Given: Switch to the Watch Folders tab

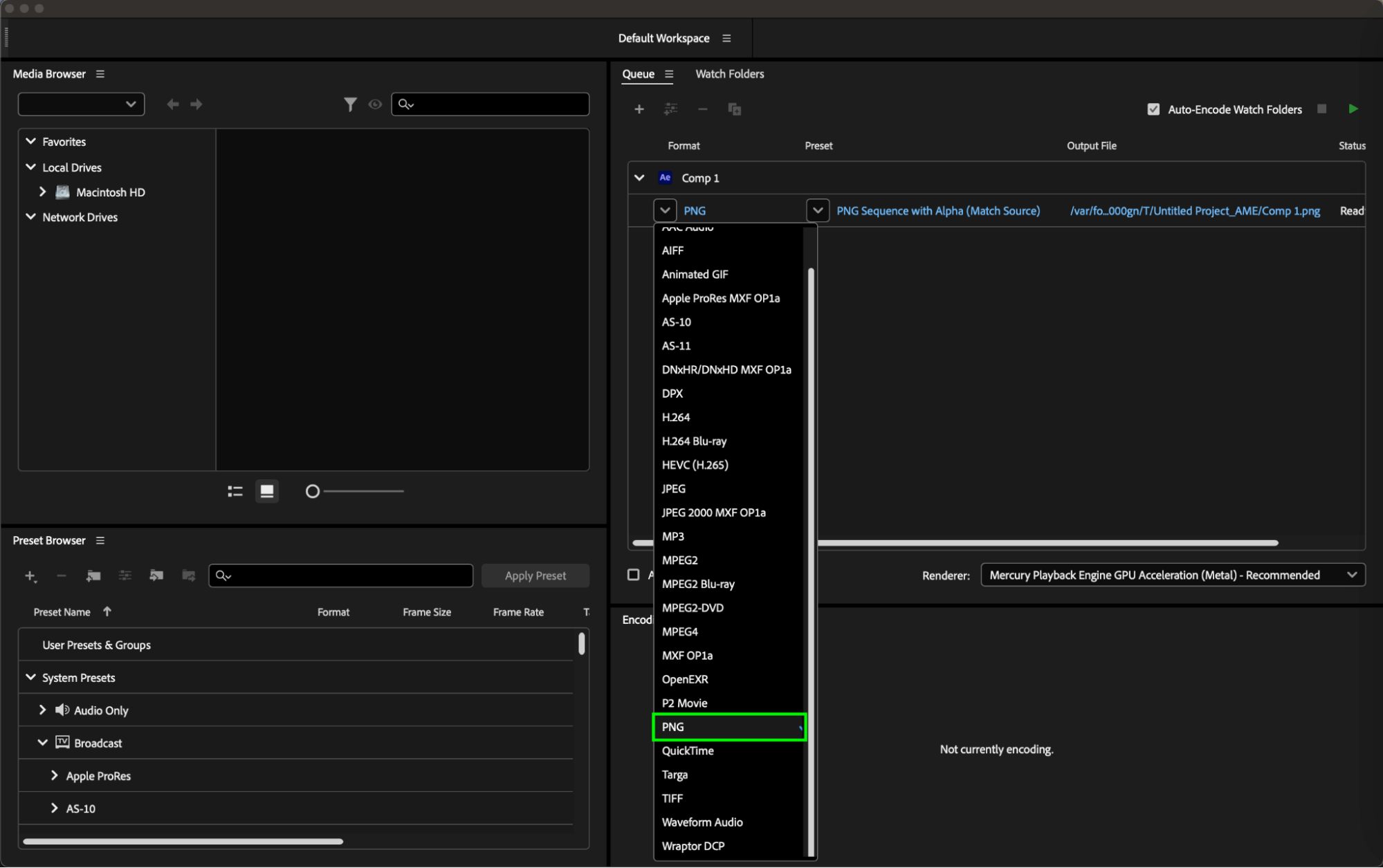Looking at the screenshot, I should (x=729, y=74).
